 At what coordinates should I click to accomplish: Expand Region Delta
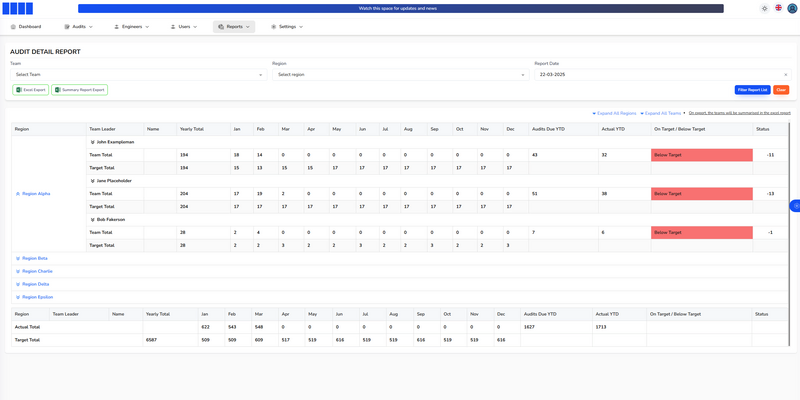[x=32, y=284]
